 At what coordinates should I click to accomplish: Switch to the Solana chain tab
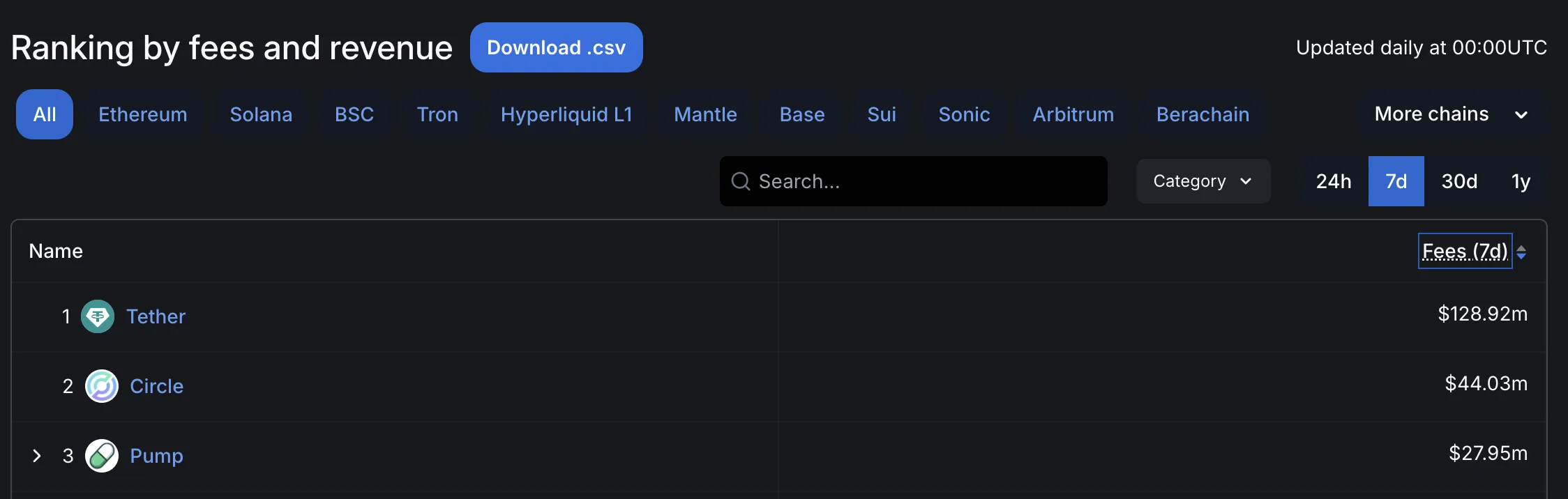point(261,114)
